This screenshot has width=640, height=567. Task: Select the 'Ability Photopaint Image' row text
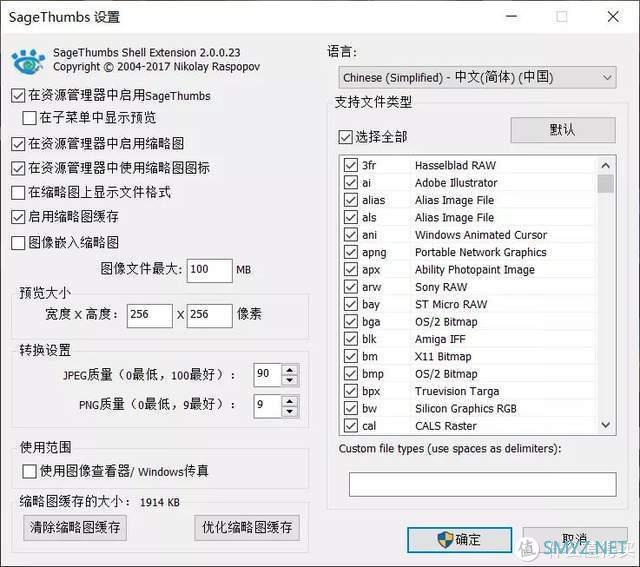click(x=475, y=270)
